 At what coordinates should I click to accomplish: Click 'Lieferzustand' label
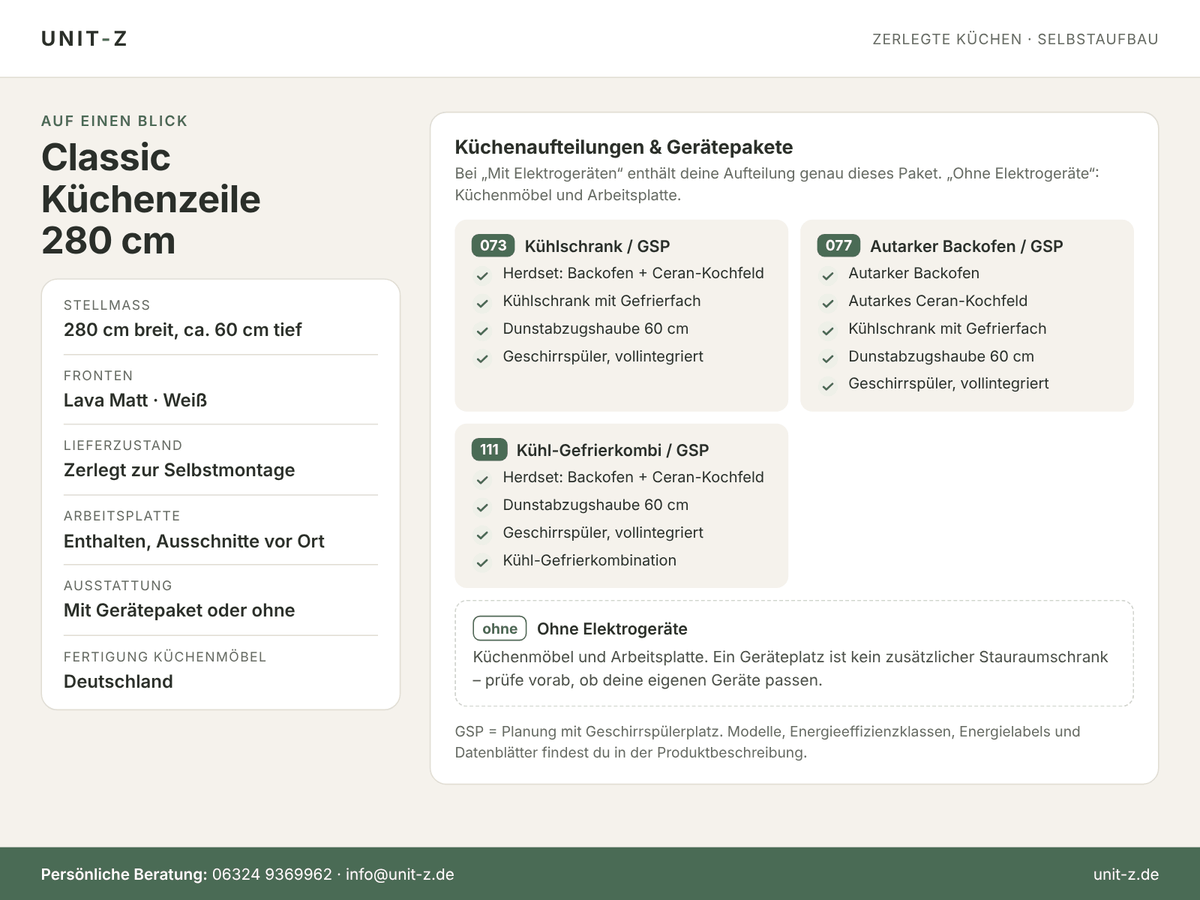[123, 445]
